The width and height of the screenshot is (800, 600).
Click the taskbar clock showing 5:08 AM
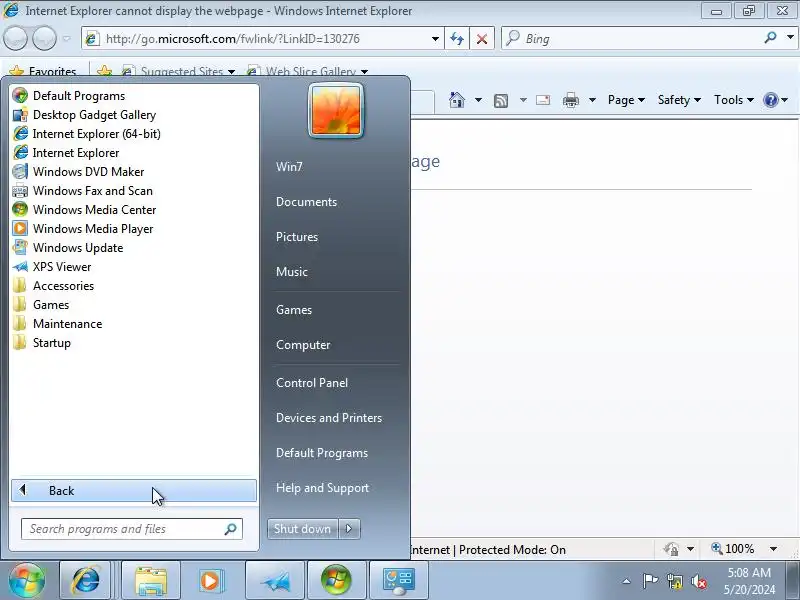pos(749,581)
